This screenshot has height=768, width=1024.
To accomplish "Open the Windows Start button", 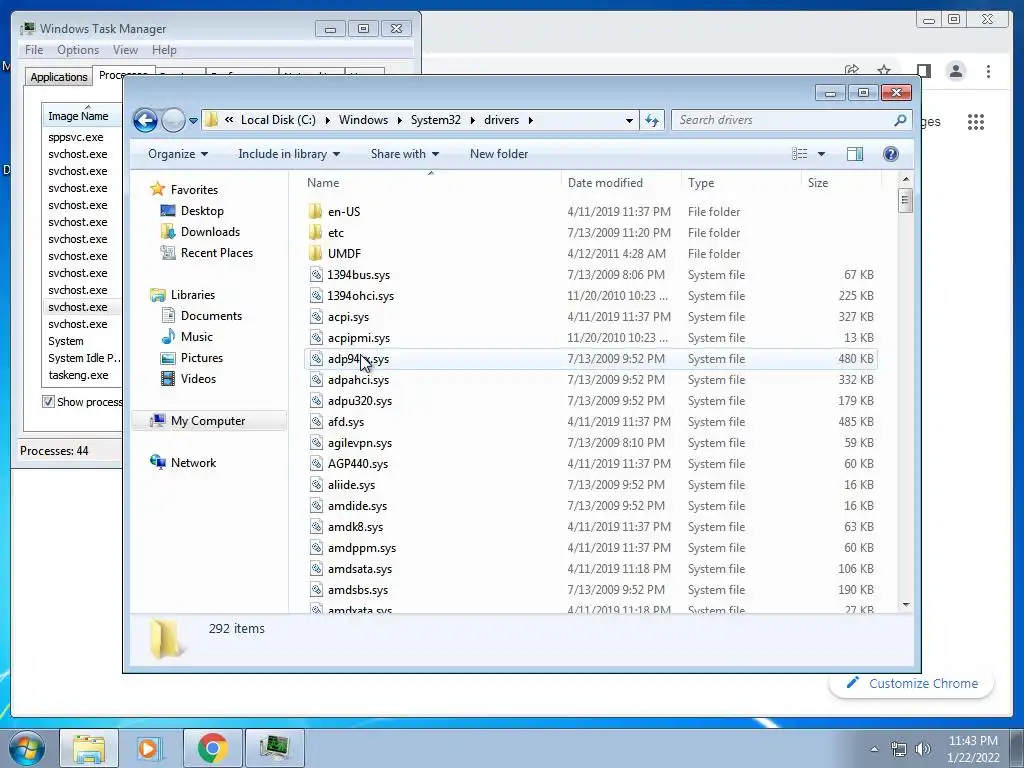I will pyautogui.click(x=26, y=749).
